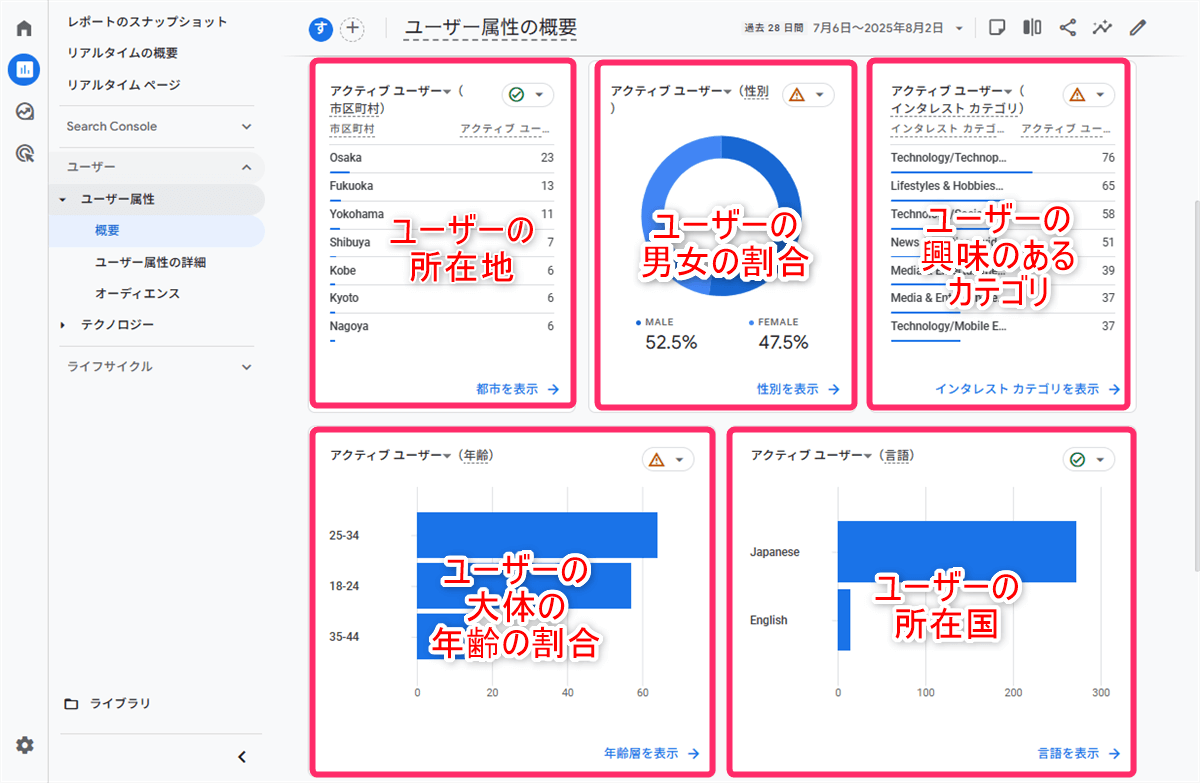Viewport: 1200px width, 783px height.
Task: Click the 25-34 age bar
Action: point(537,535)
